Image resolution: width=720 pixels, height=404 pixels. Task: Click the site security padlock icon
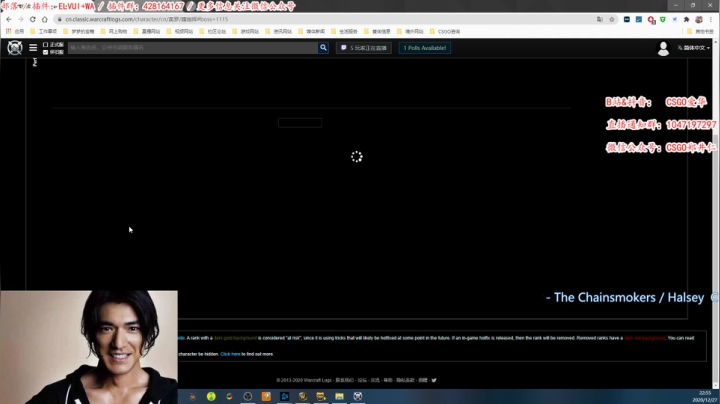pyautogui.click(x=59, y=19)
